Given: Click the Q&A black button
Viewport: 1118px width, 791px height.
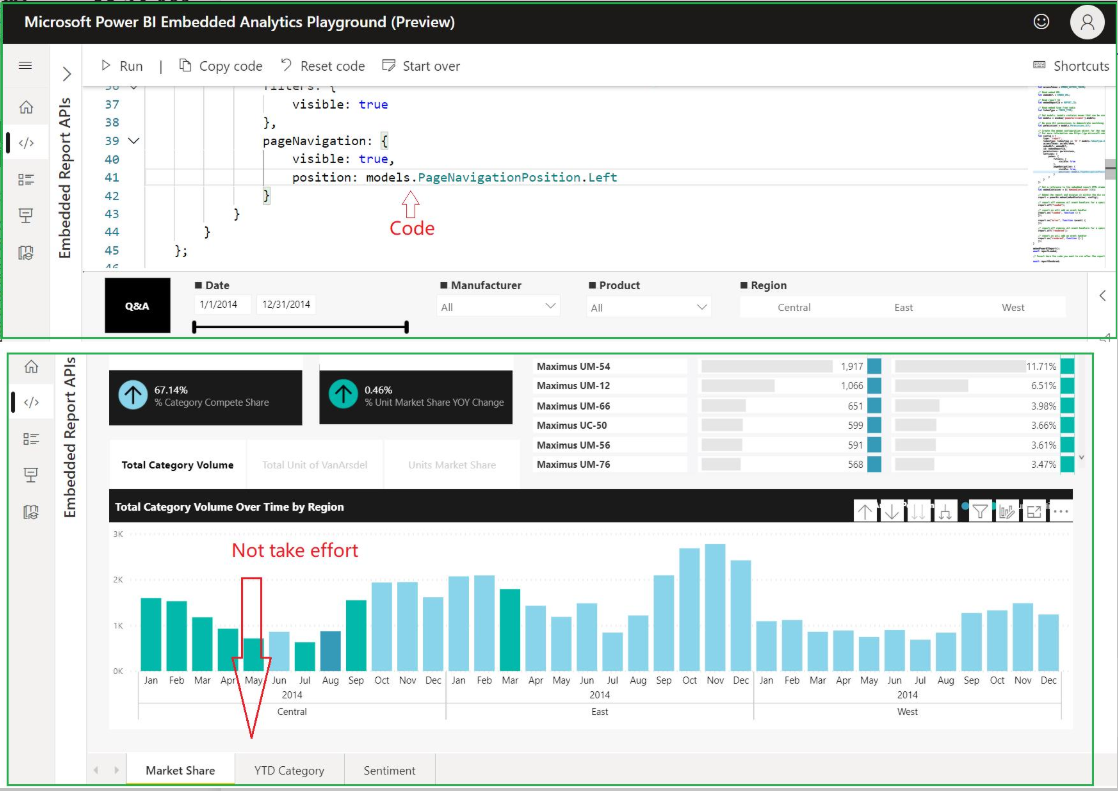Looking at the screenshot, I should [x=138, y=306].
